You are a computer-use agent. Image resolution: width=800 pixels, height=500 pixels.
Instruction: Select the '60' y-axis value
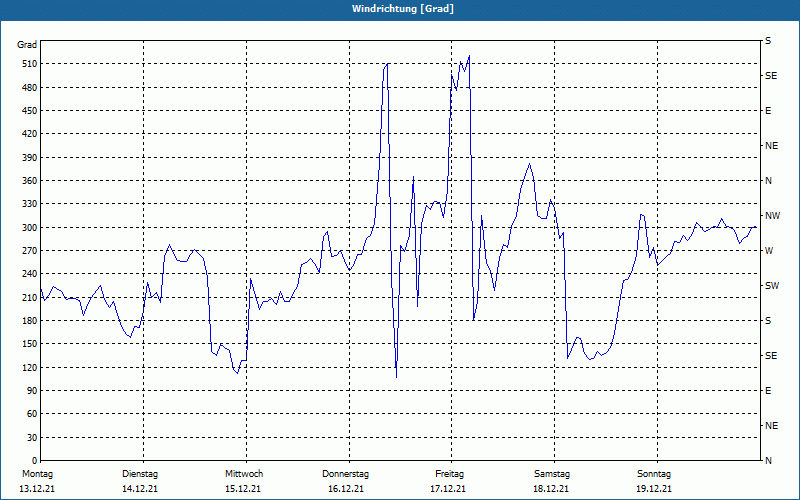(x=32, y=414)
